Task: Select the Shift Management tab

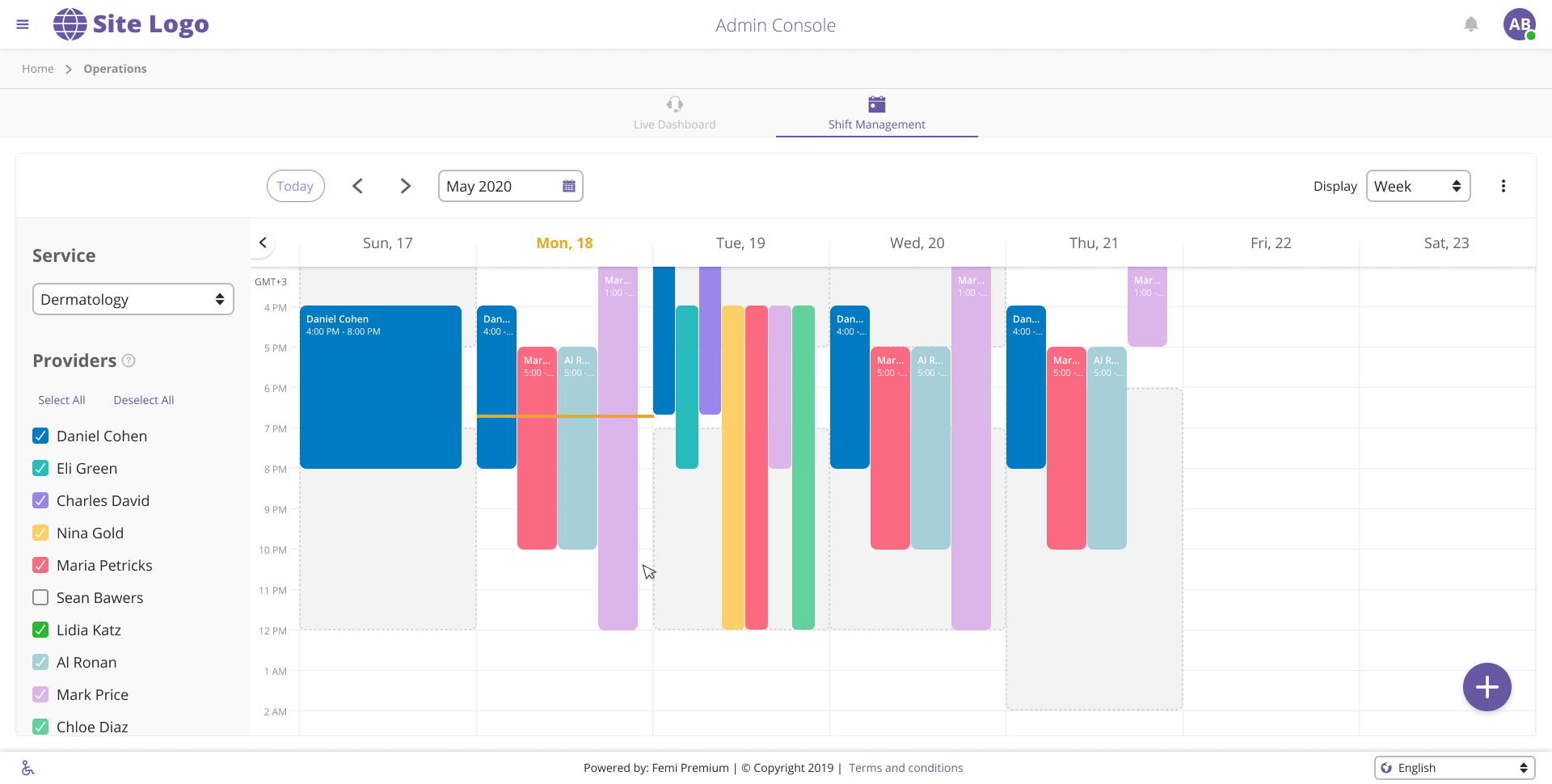Action: click(876, 113)
